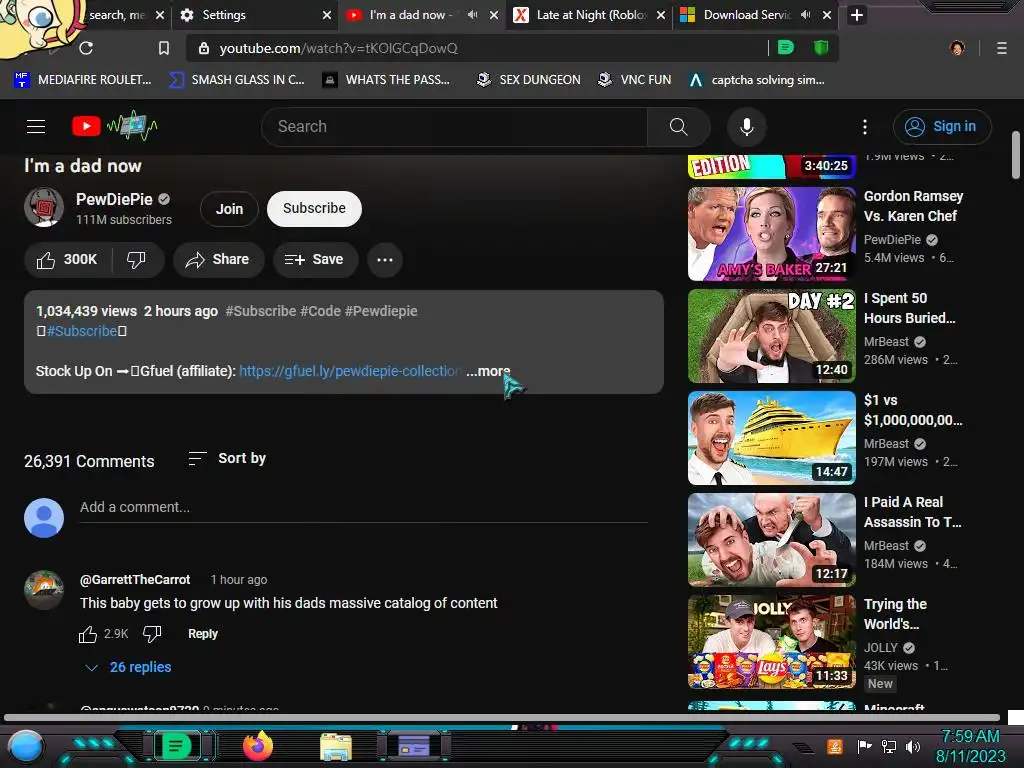
Task: Open $1 vs $1,000,000,00... yacht video thumbnail
Action: (771, 438)
